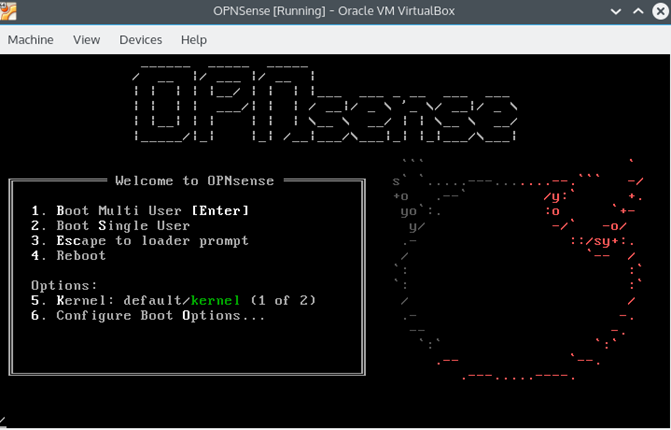The width and height of the screenshot is (671, 430).
Task: Choose Escape to loader prompt
Action: tap(140, 241)
